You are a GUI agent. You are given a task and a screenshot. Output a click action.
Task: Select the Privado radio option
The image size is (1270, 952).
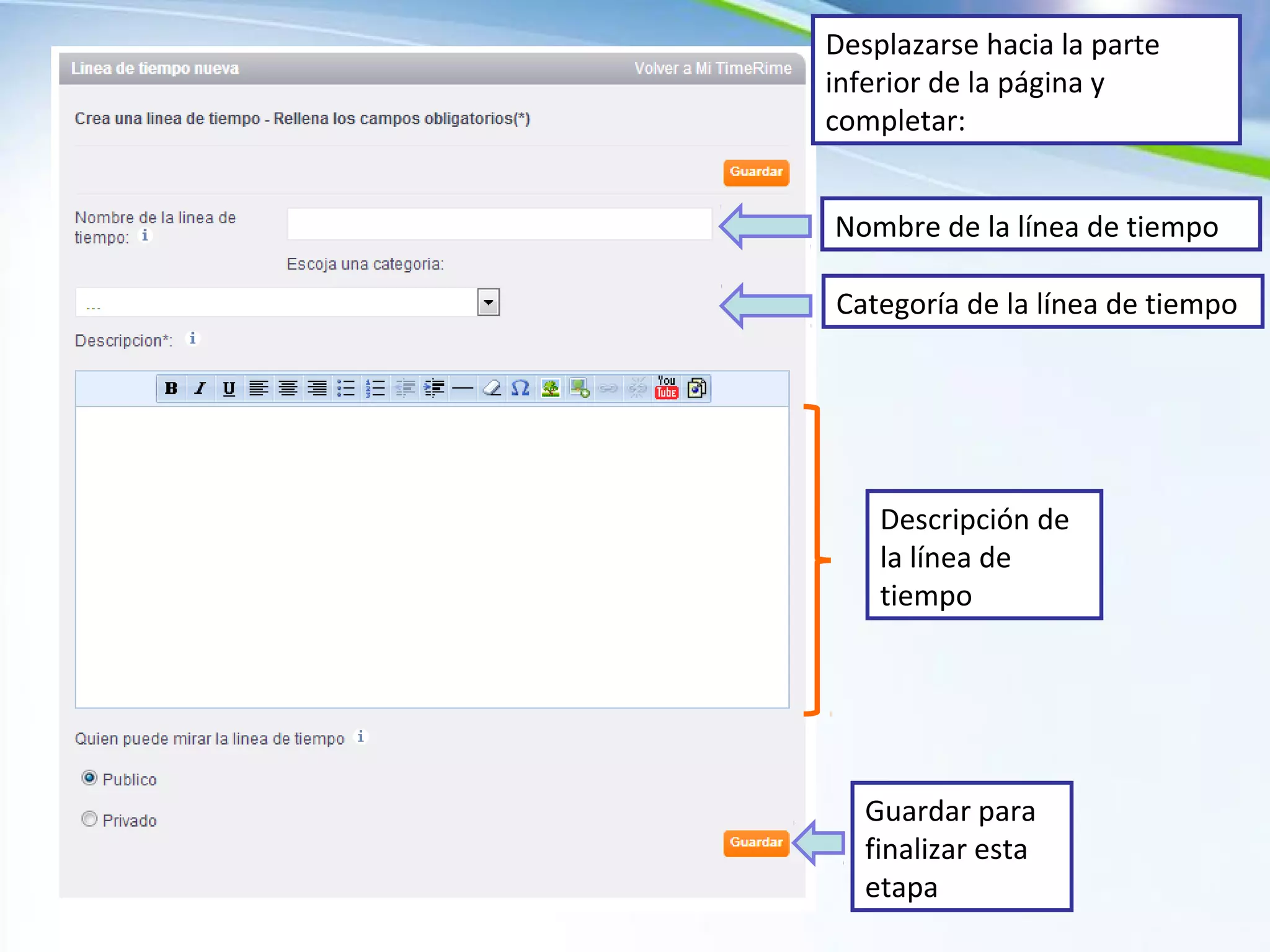point(90,819)
